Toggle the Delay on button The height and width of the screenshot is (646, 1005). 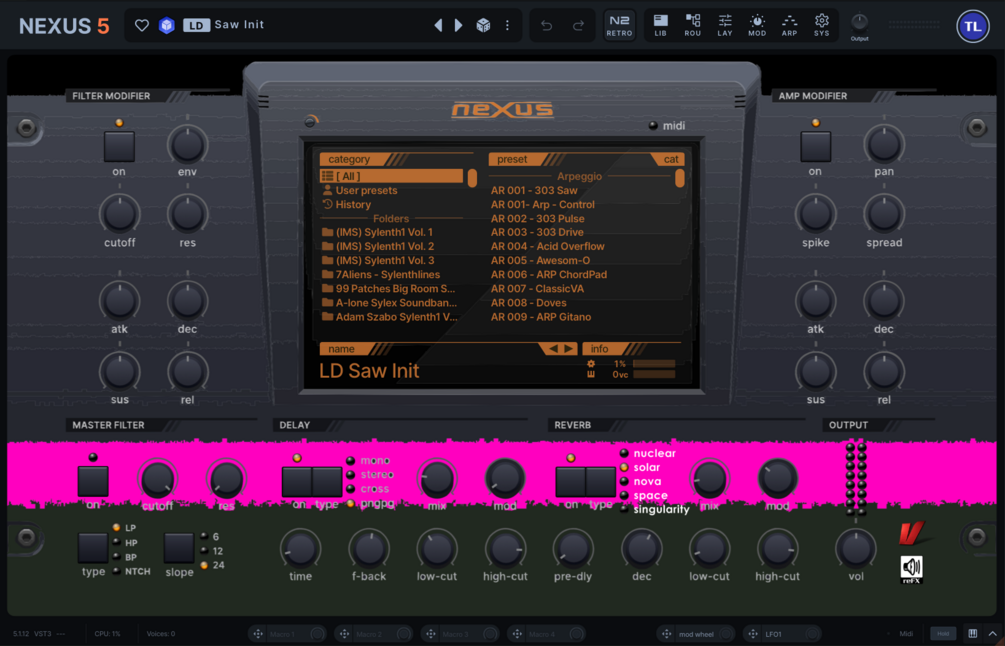tap(297, 482)
